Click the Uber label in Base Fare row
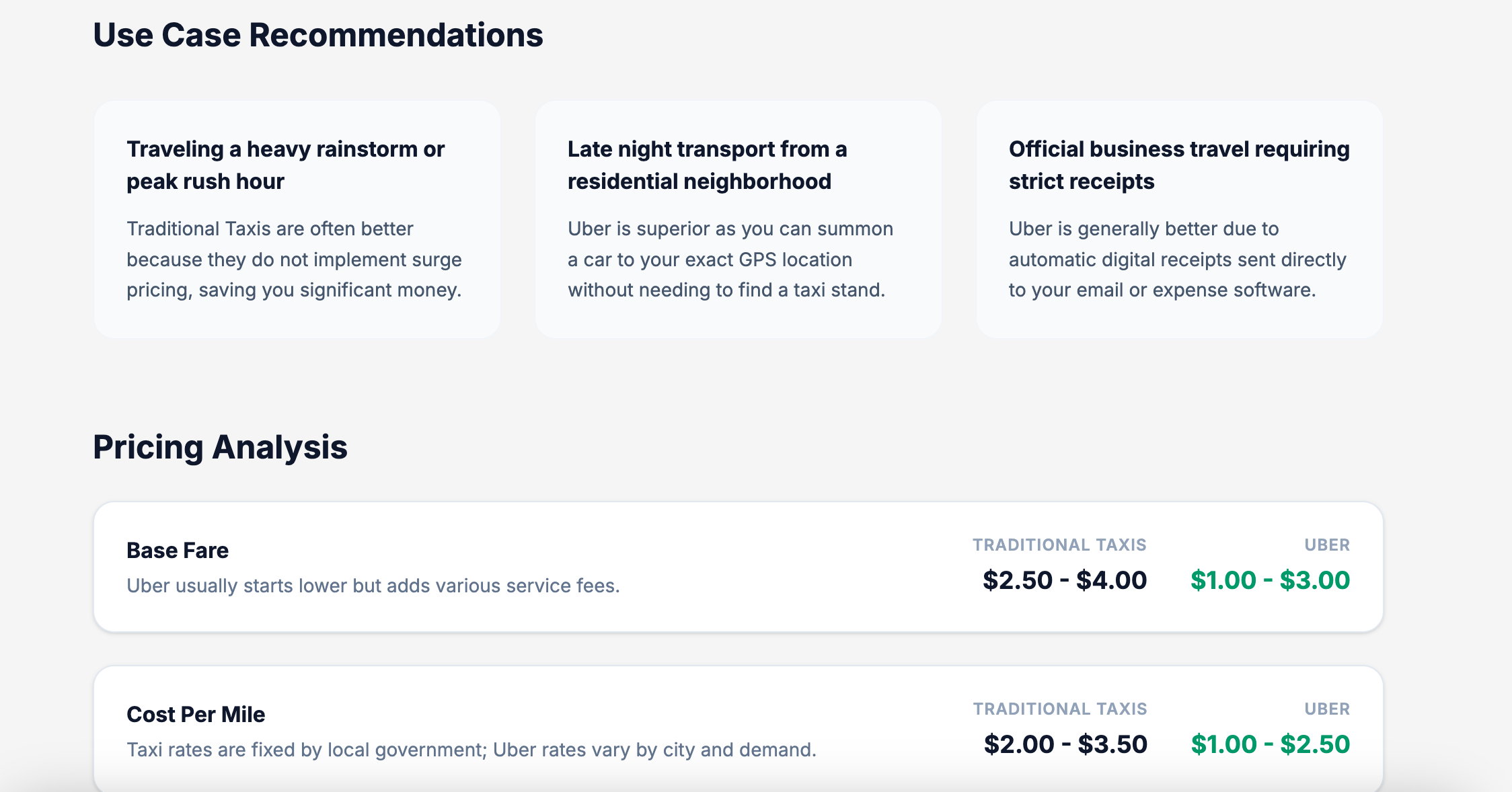This screenshot has width=1512, height=792. point(1327,545)
